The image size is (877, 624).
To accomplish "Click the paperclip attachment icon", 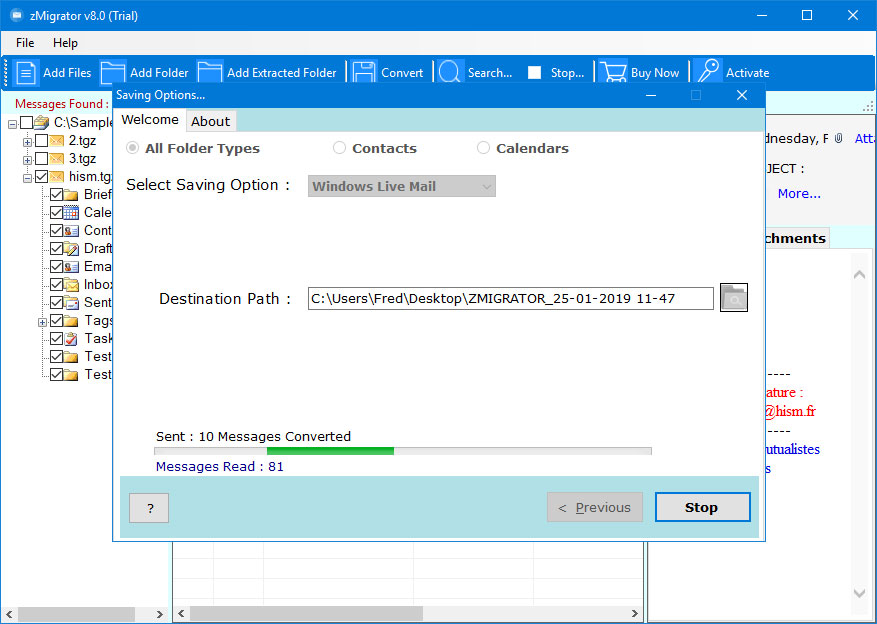I will tap(838, 138).
